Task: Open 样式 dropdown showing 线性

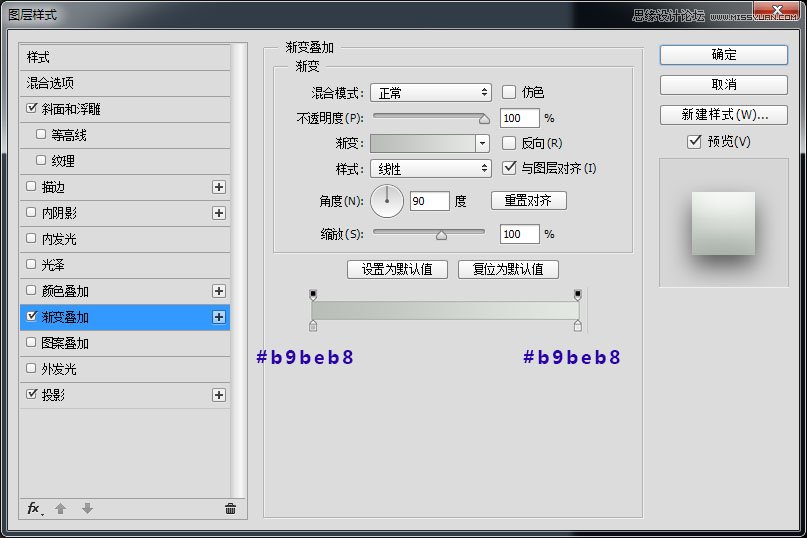Action: point(431,168)
